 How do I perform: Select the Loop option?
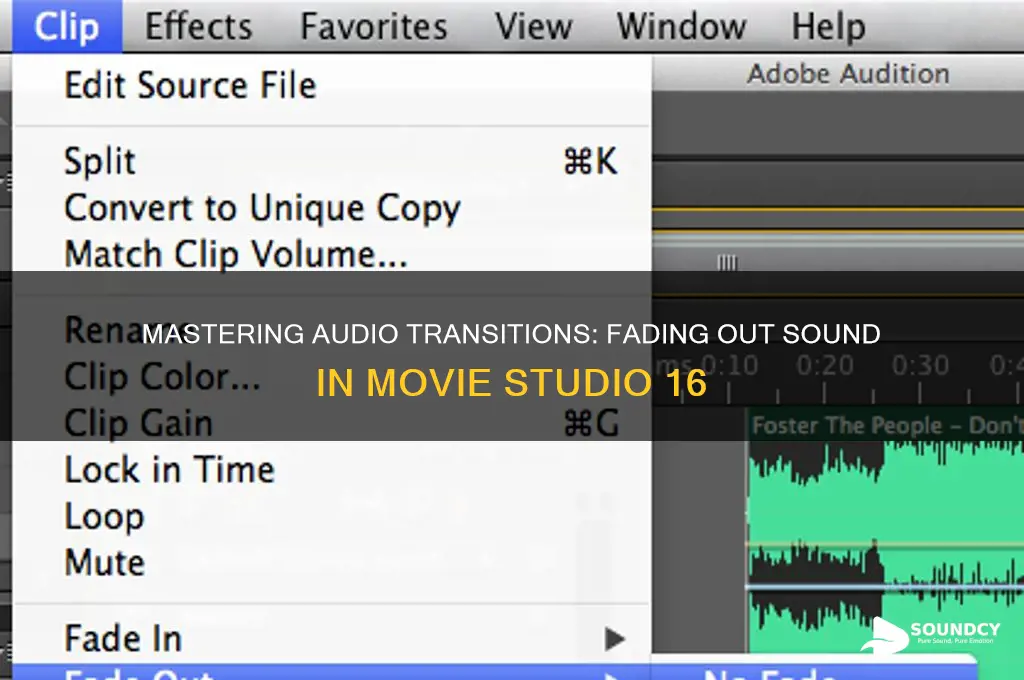point(332,517)
